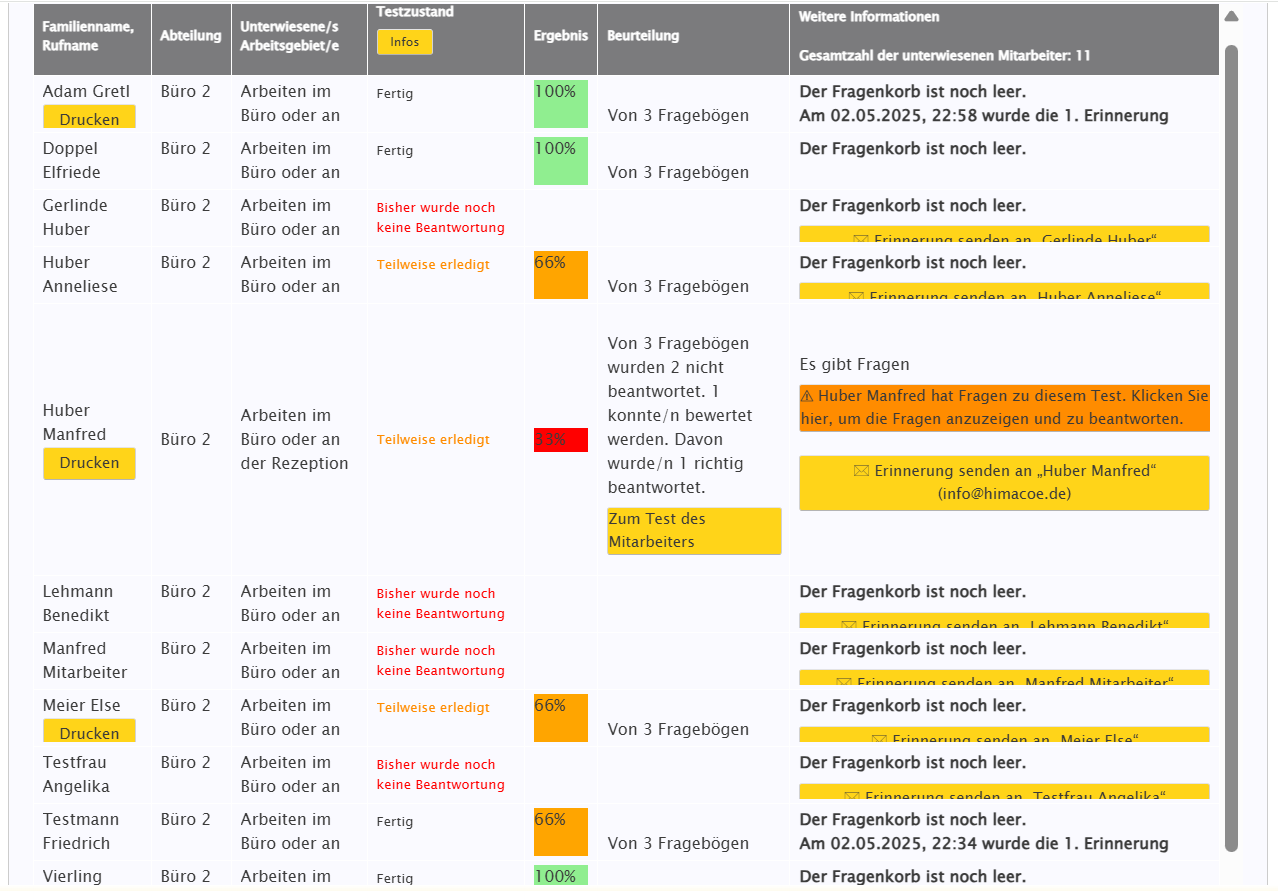
Task: Click Drucken button for Huber Manfred
Action: click(x=89, y=463)
